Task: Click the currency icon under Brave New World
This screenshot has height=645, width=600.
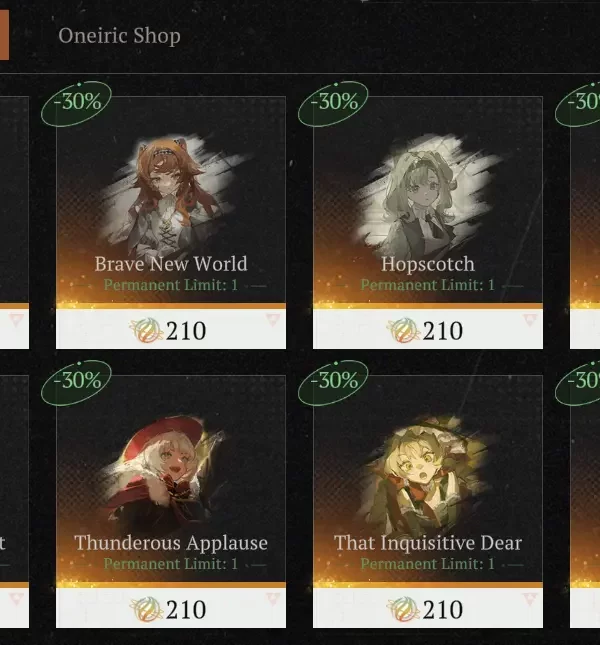Action: (145, 330)
